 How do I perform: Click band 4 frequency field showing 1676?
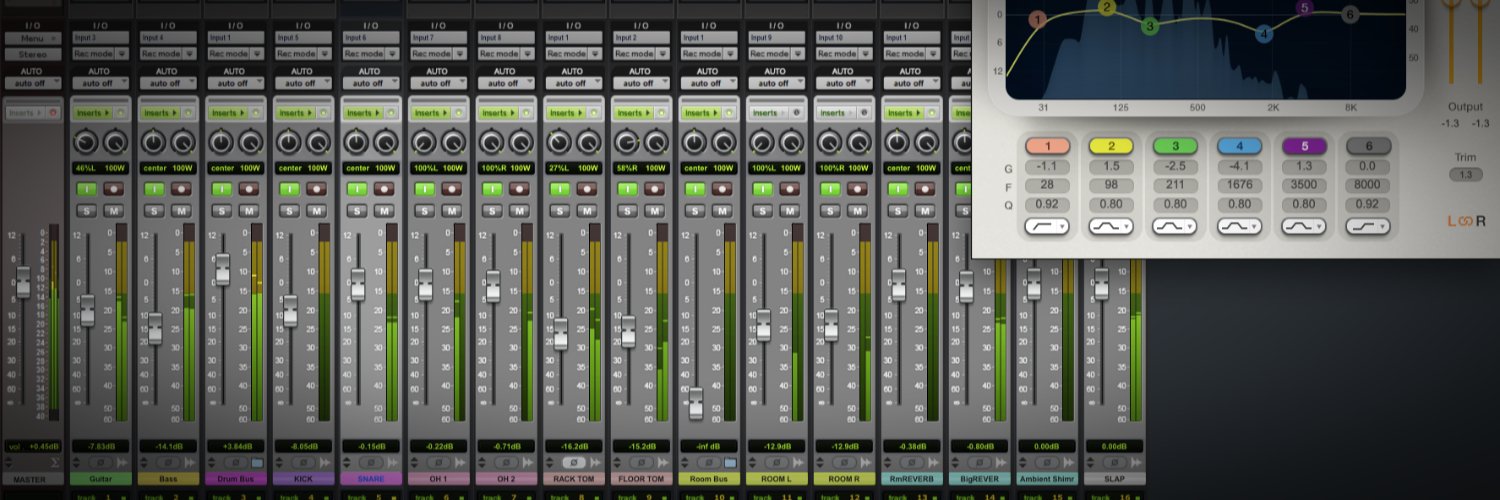[1239, 185]
